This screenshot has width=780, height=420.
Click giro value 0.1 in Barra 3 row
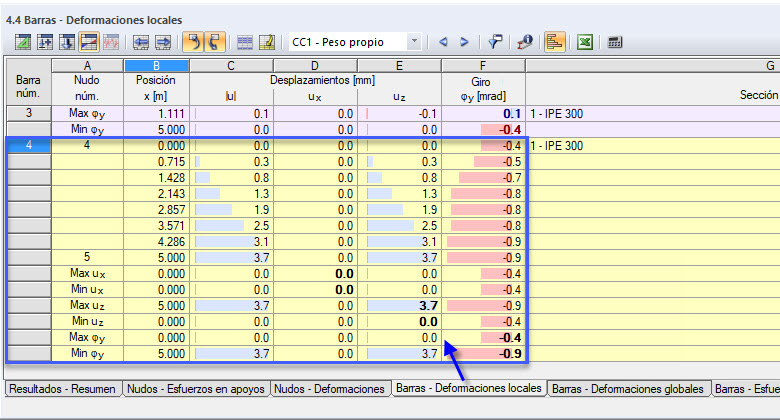click(483, 114)
